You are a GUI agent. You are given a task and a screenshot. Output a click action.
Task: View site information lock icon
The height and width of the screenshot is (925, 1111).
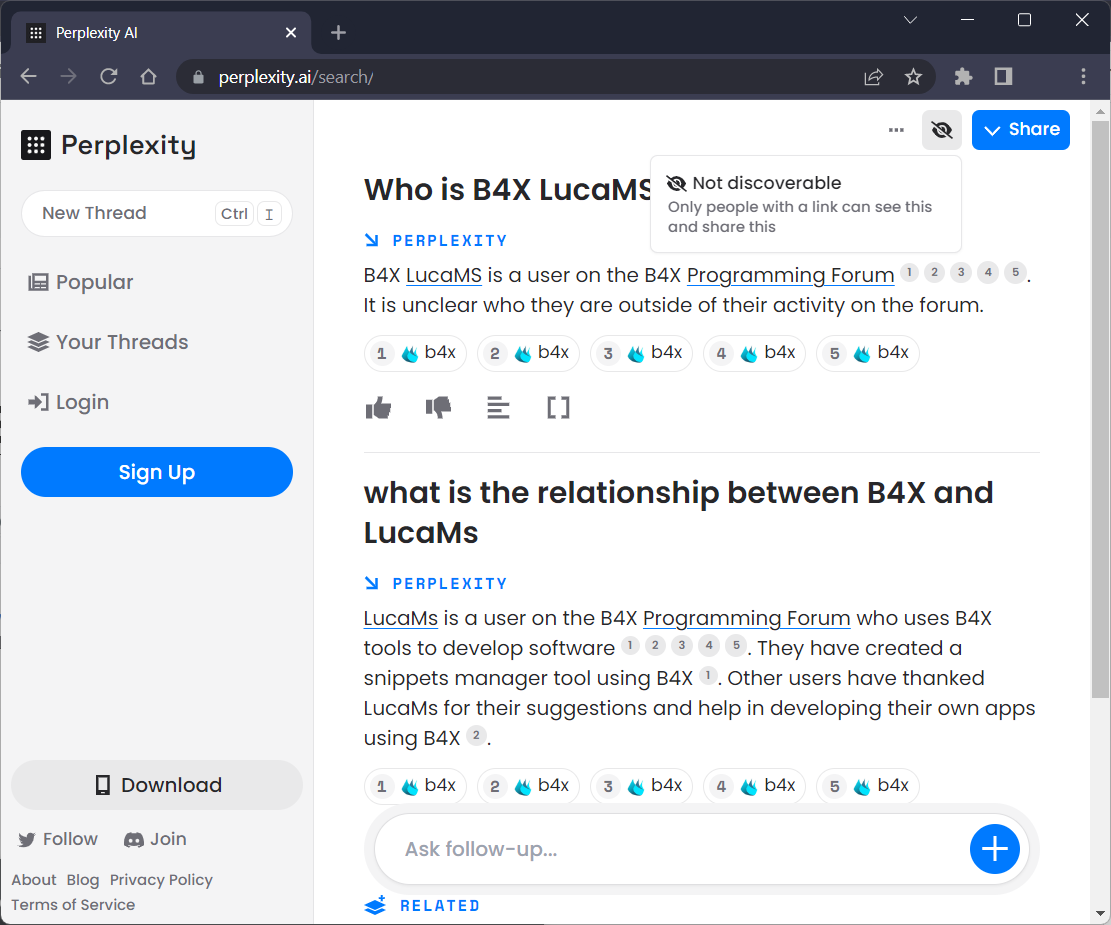198,77
